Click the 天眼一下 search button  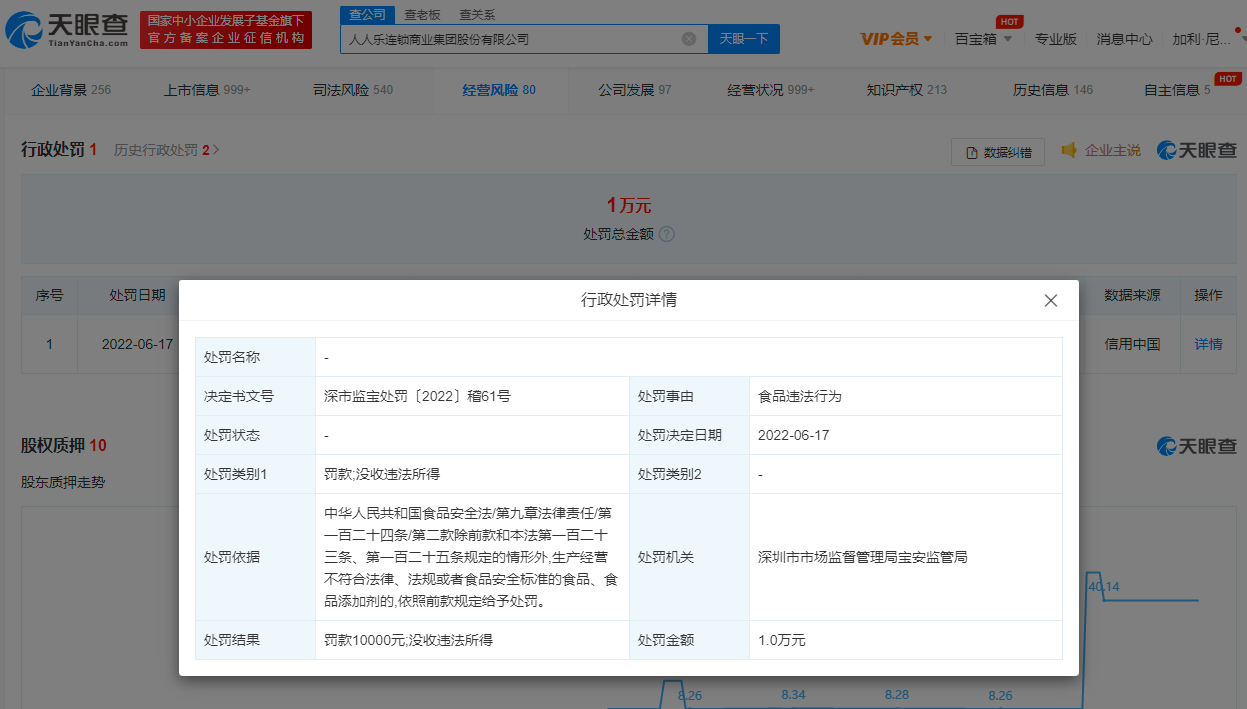pos(744,39)
